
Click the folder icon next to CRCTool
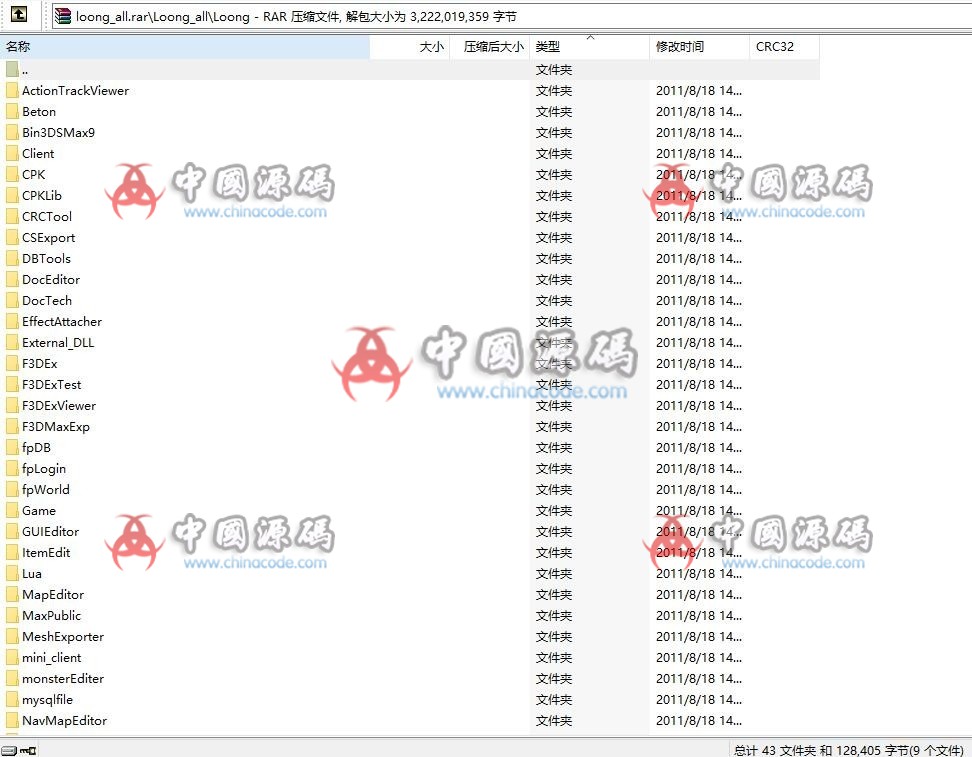[x=12, y=217]
